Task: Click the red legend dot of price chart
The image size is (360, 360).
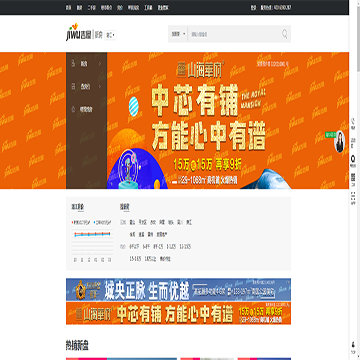Action: pyautogui.click(x=73, y=222)
